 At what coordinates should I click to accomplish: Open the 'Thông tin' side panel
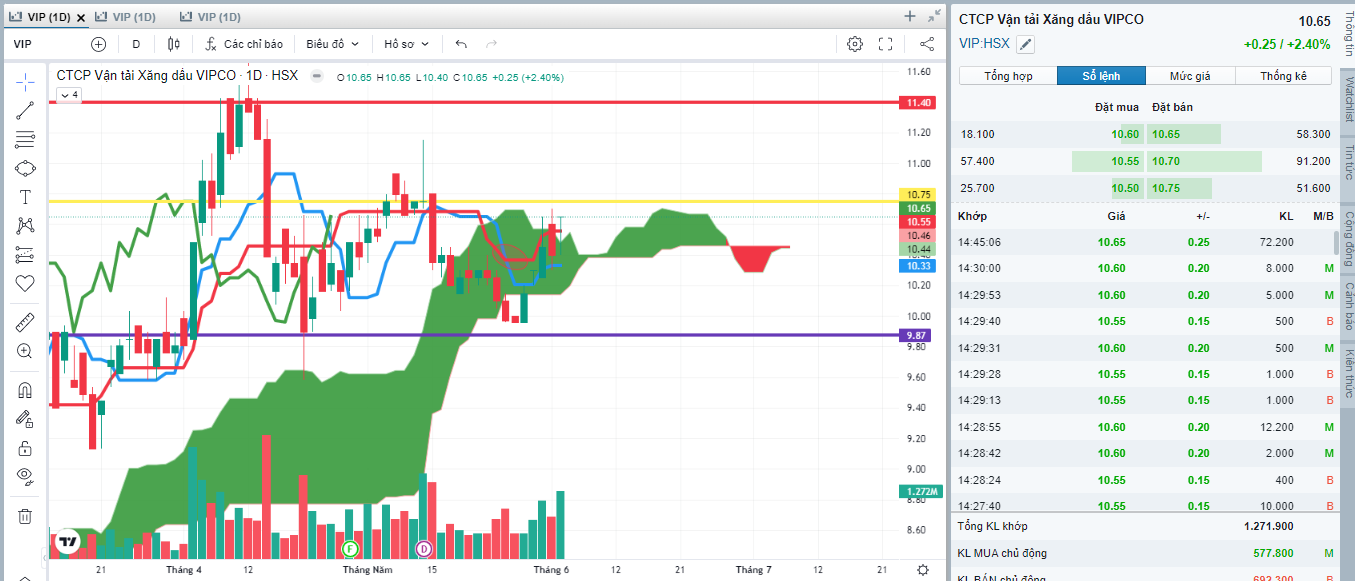[1348, 37]
